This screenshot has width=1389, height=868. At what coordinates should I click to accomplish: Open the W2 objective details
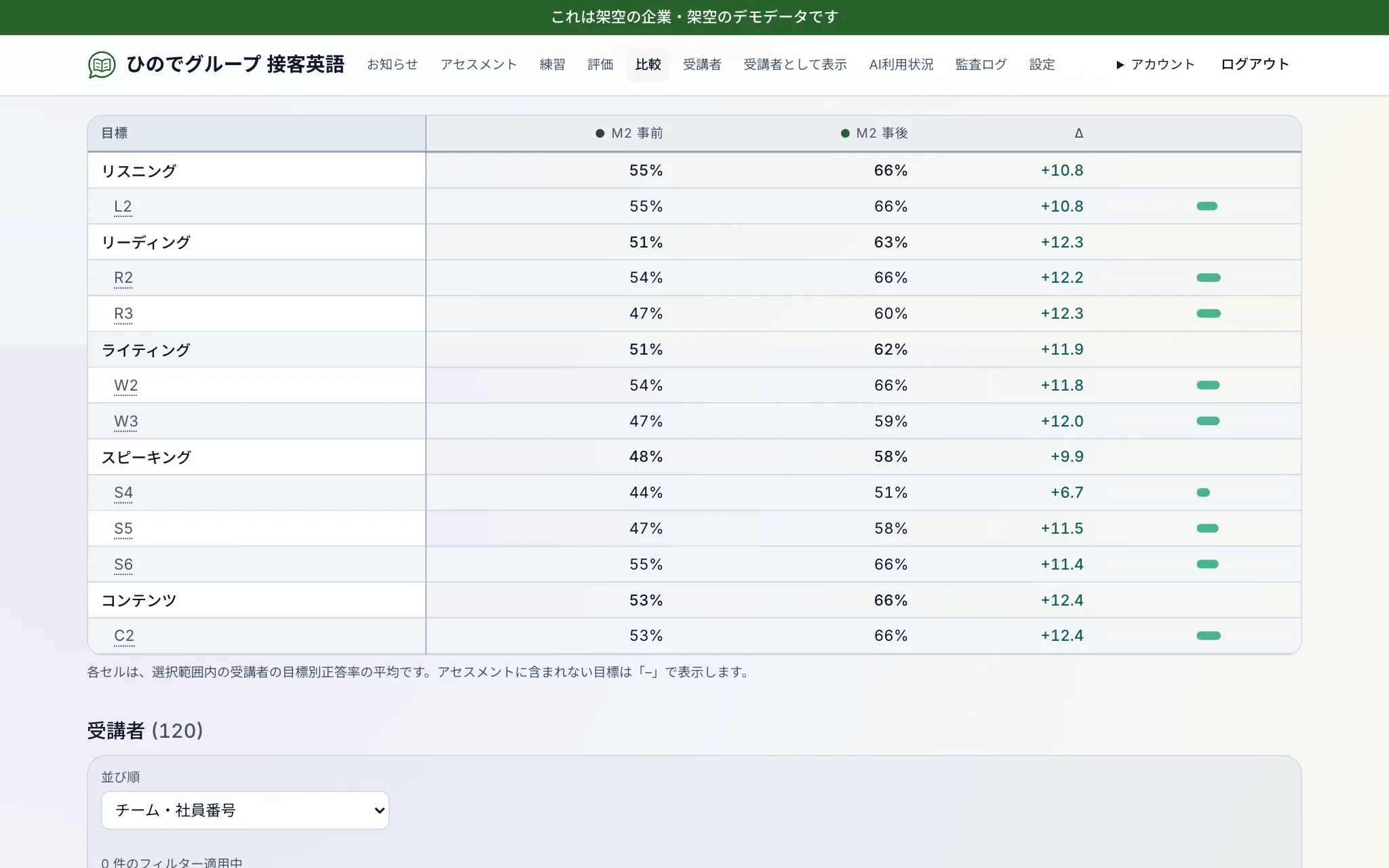tap(125, 385)
